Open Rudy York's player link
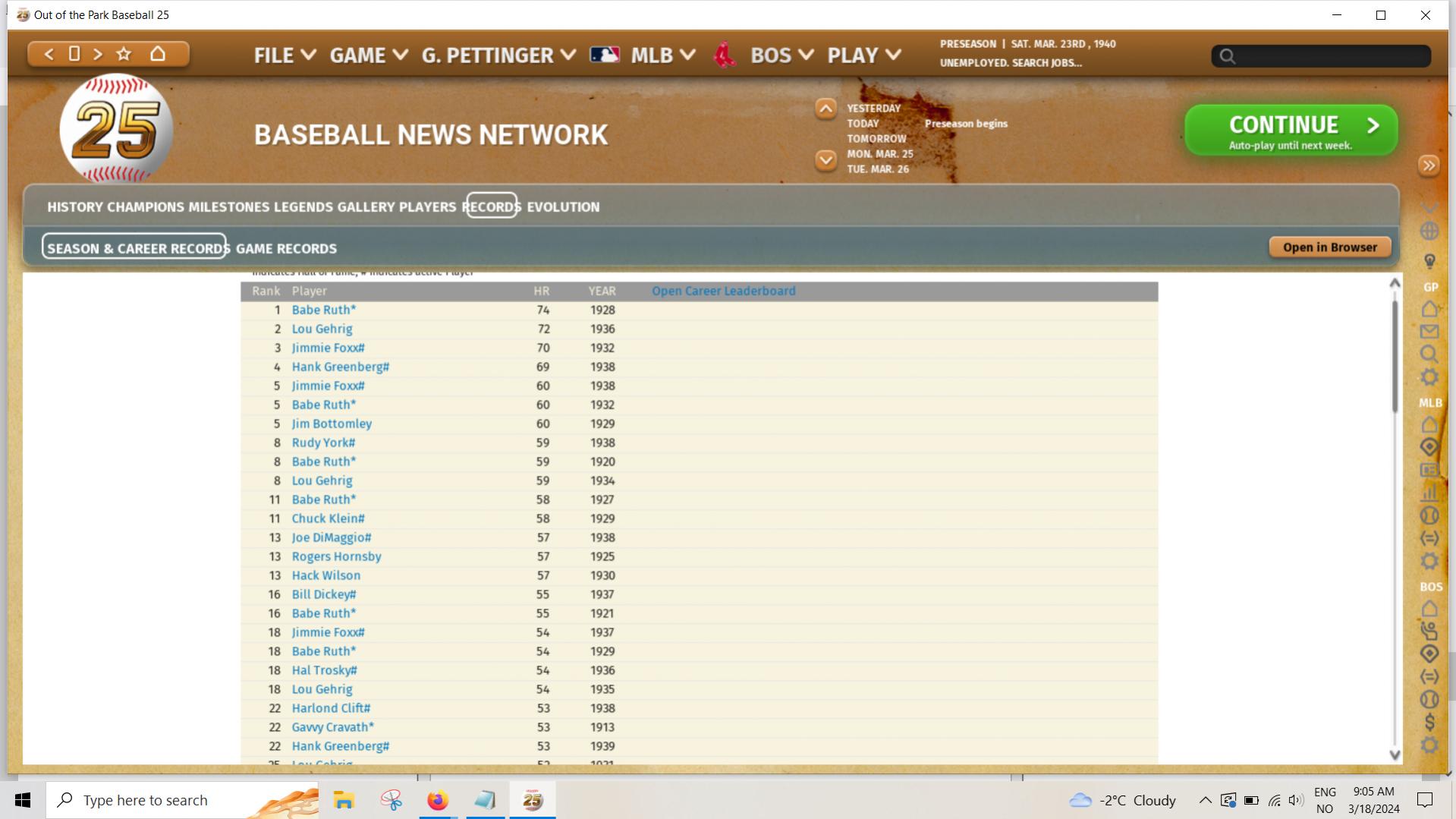This screenshot has height=819, width=1456. point(323,443)
